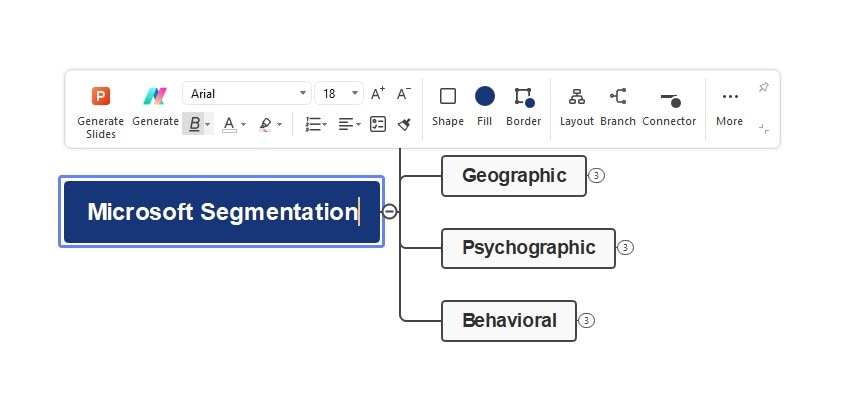Open the numbered list dropdown
859x415 pixels.
tap(316, 124)
